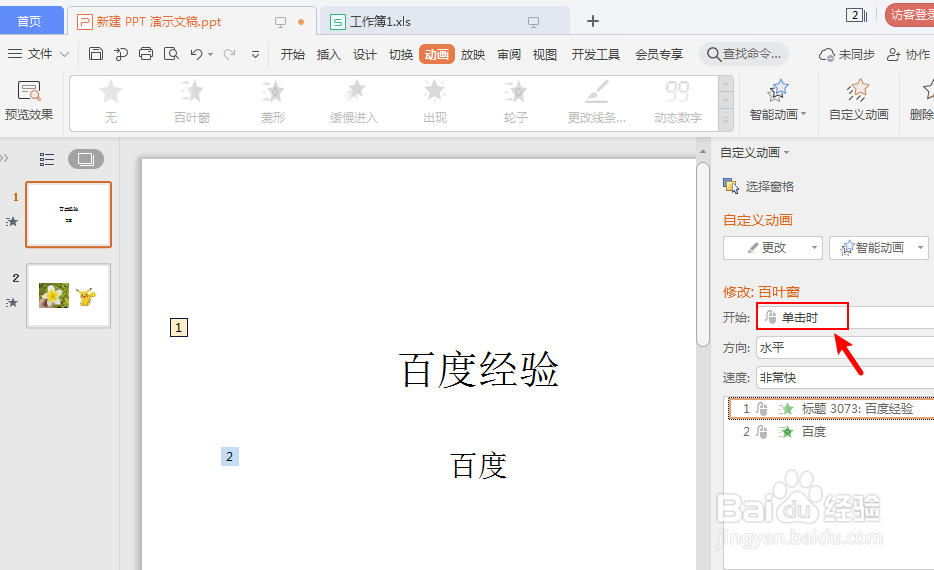
Task: Click the new tab plus button
Action: pos(593,21)
